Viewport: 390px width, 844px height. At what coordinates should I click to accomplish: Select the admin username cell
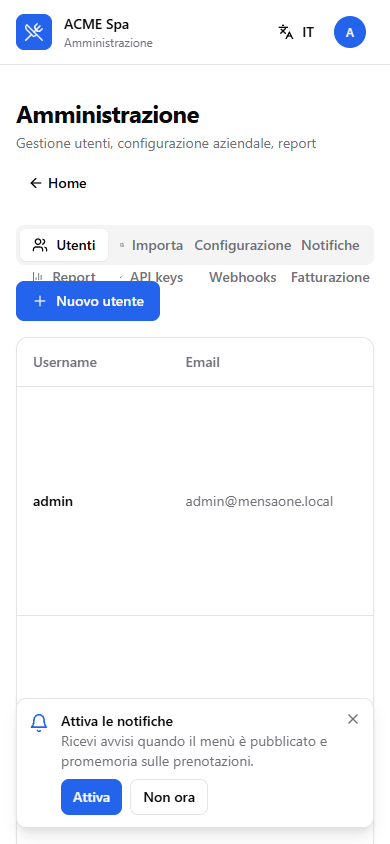pos(53,502)
